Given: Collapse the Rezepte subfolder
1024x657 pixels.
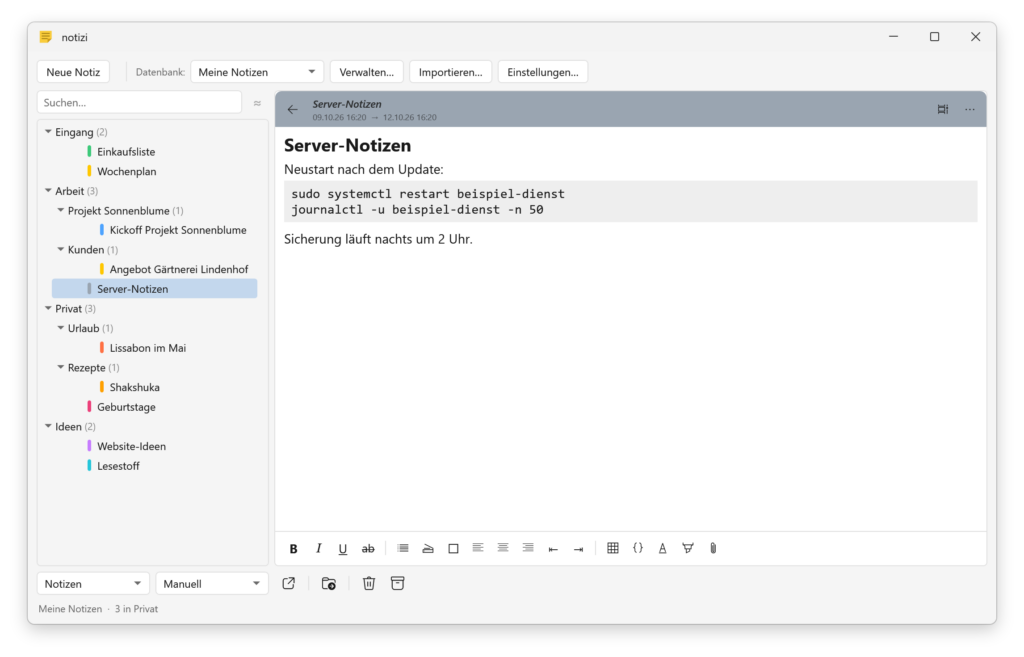Looking at the screenshot, I should pos(61,367).
